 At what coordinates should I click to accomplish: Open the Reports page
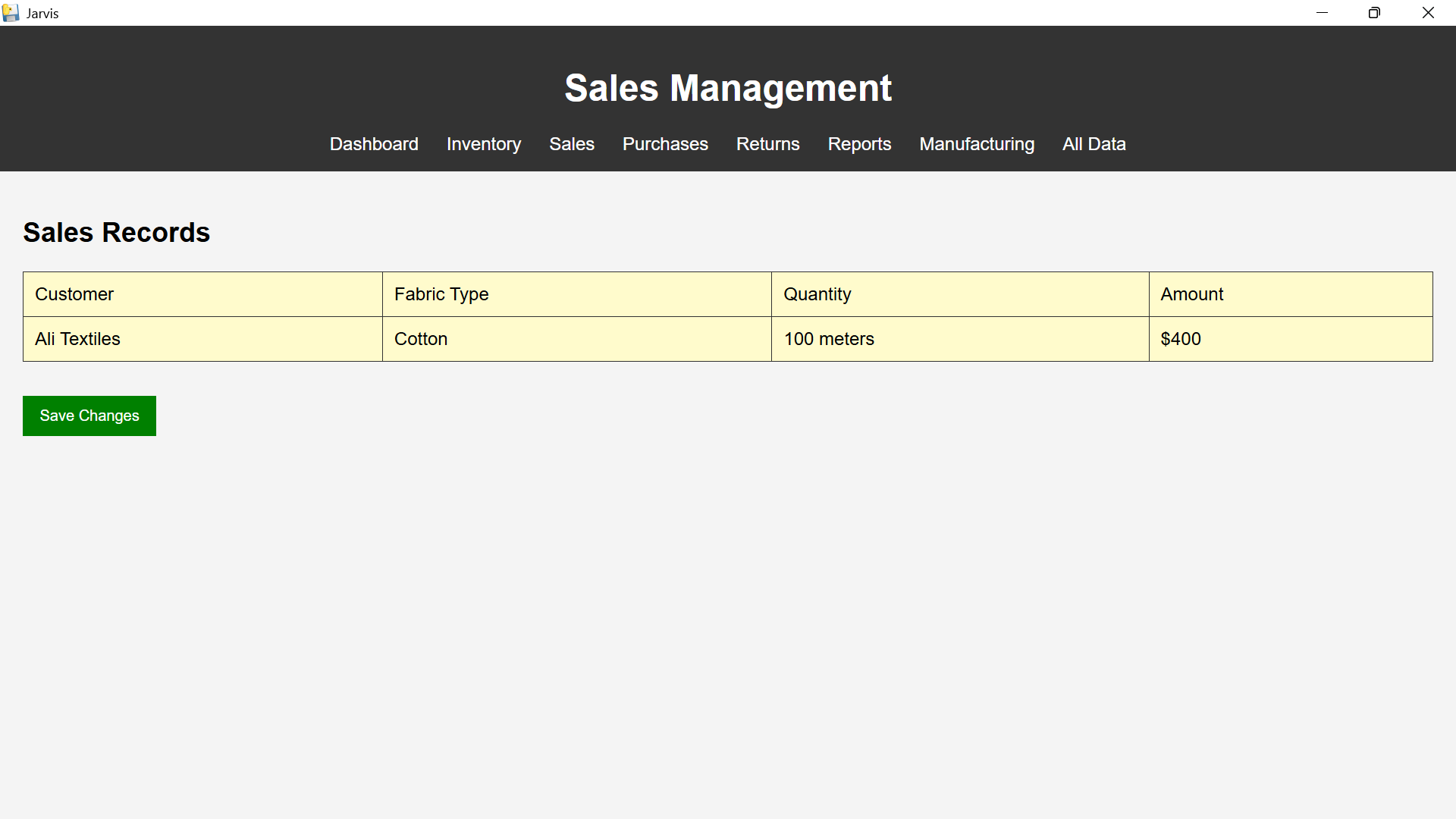[x=859, y=144]
